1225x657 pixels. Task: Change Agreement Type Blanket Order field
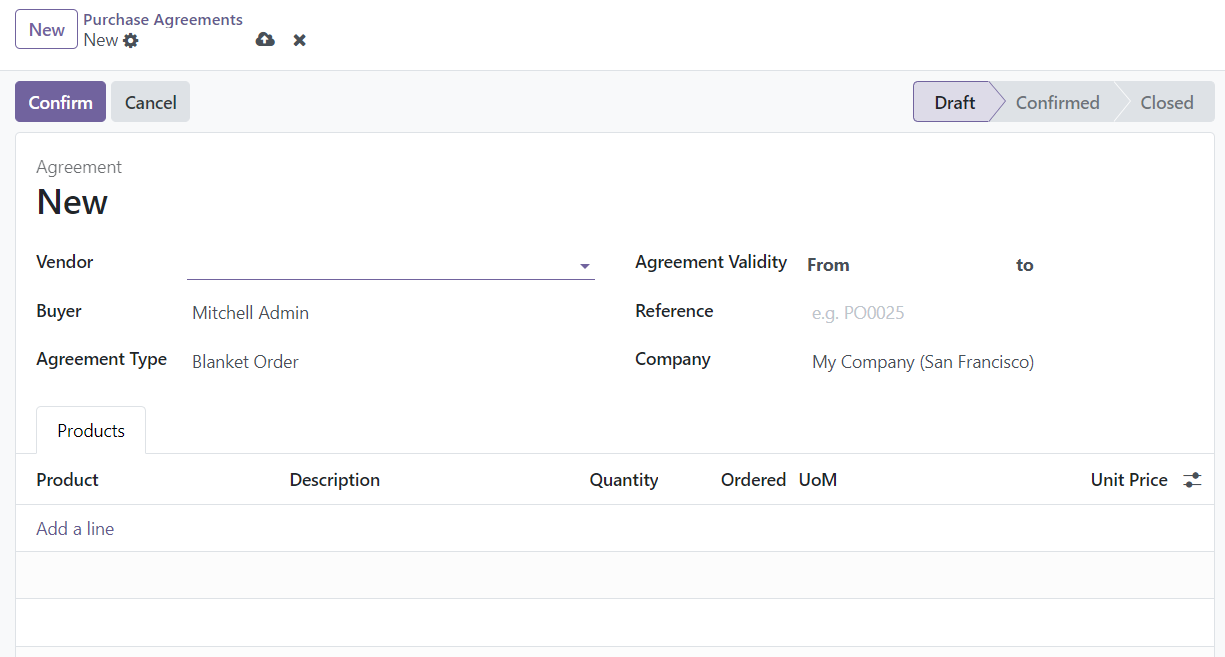pyautogui.click(x=390, y=362)
